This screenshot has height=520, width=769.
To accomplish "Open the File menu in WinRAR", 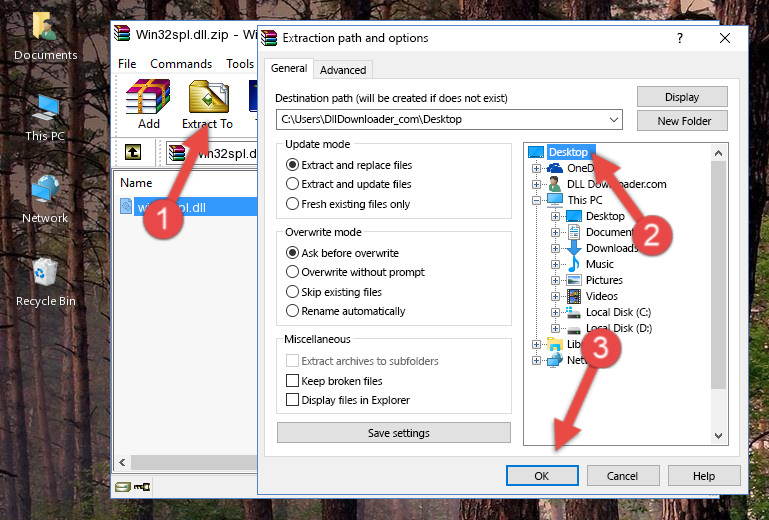I will [x=127, y=64].
